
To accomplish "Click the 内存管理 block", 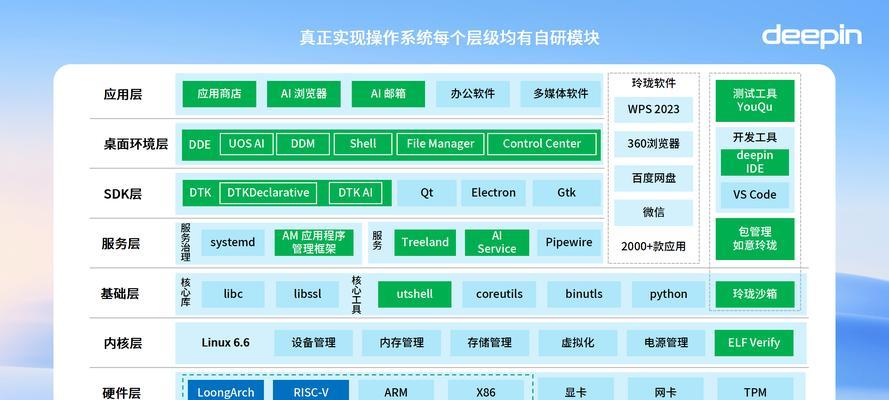I will coord(401,343).
